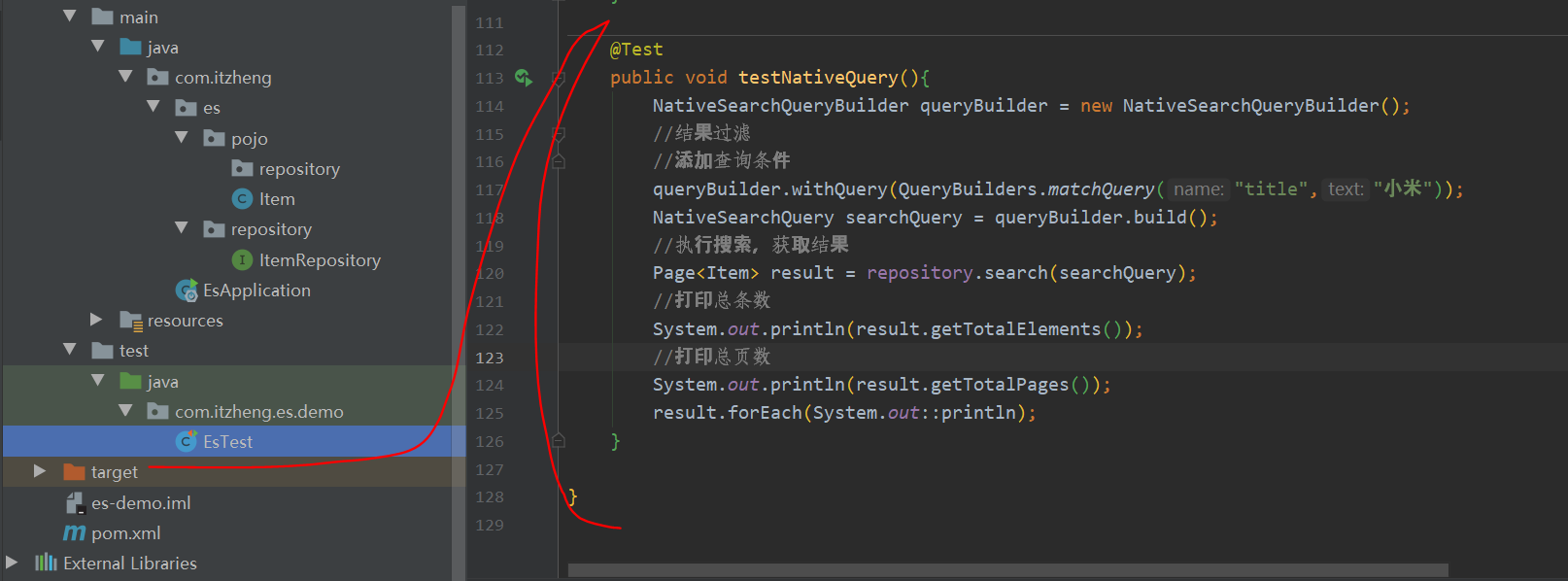
Task: Collapse the com.itzheng.es.demo package arrow
Action: (126, 411)
